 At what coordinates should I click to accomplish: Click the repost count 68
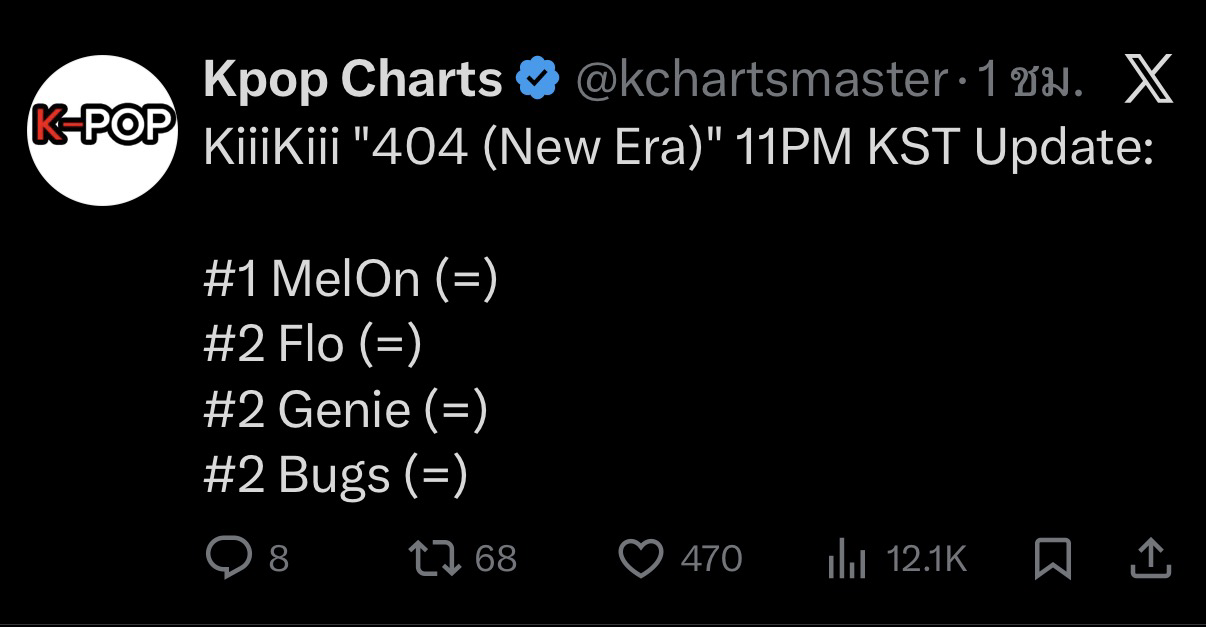click(x=495, y=558)
